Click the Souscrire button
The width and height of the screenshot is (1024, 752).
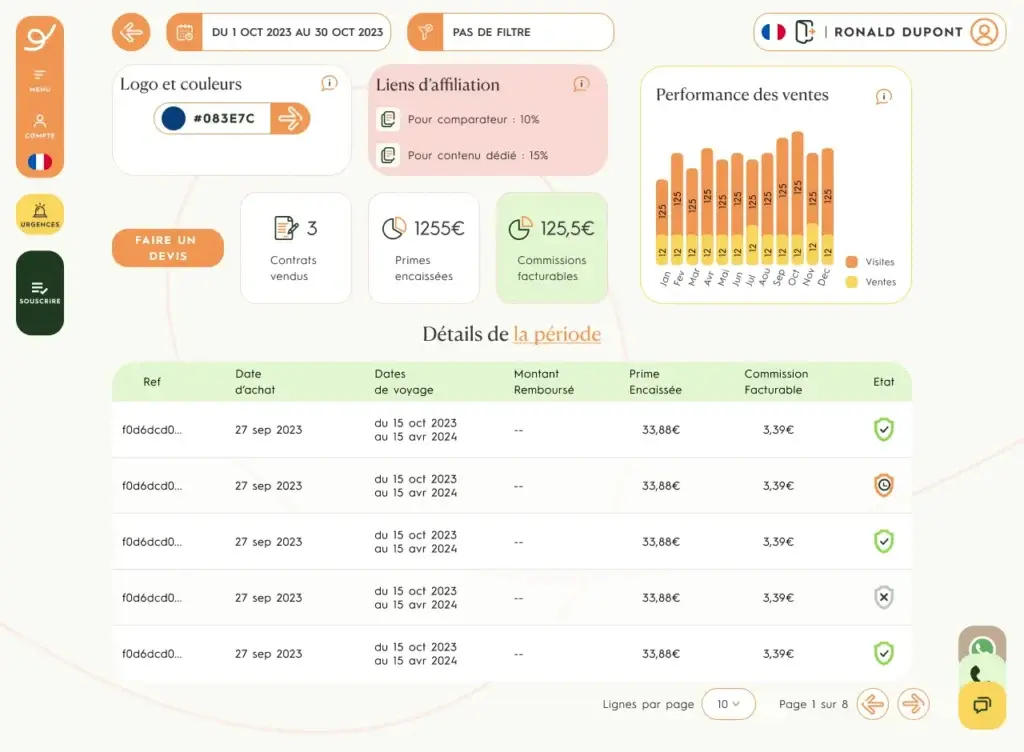(40, 292)
